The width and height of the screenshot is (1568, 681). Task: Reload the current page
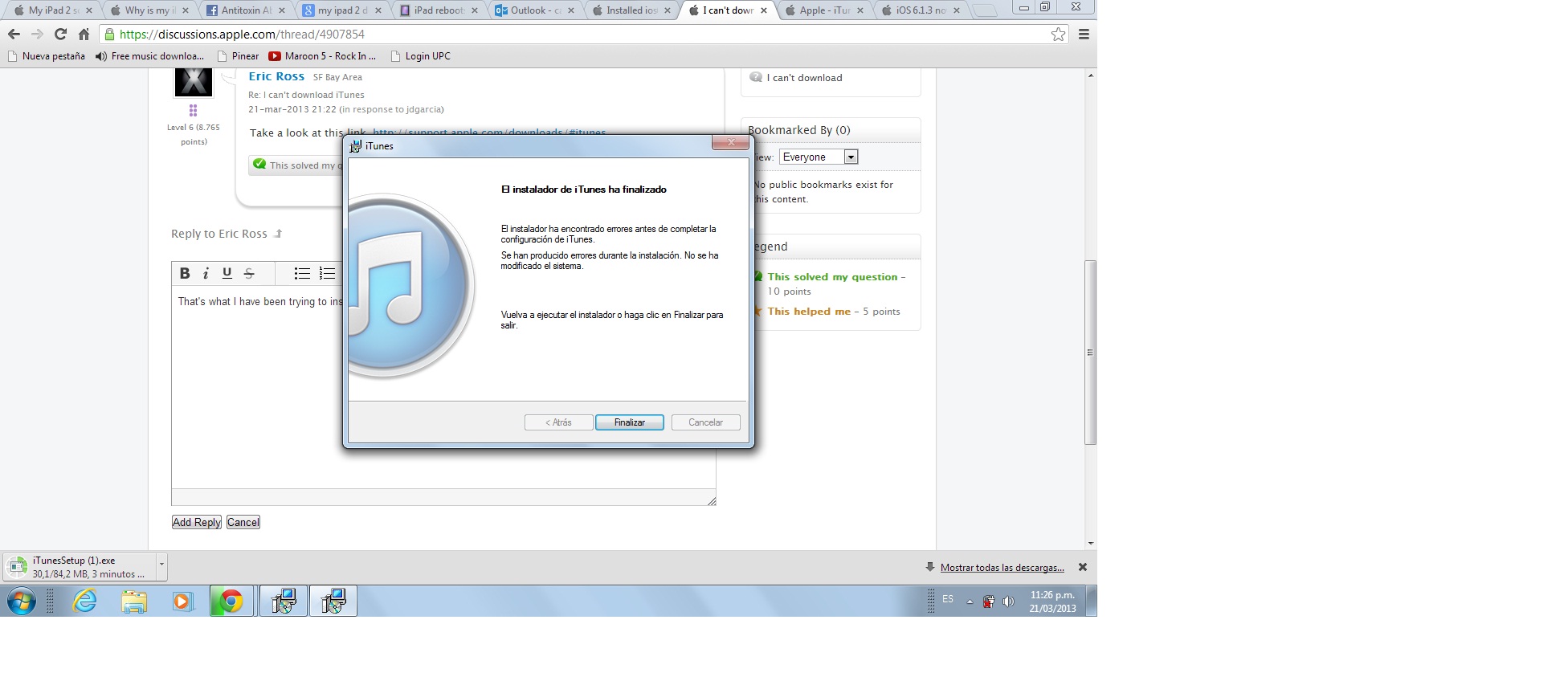[x=60, y=34]
